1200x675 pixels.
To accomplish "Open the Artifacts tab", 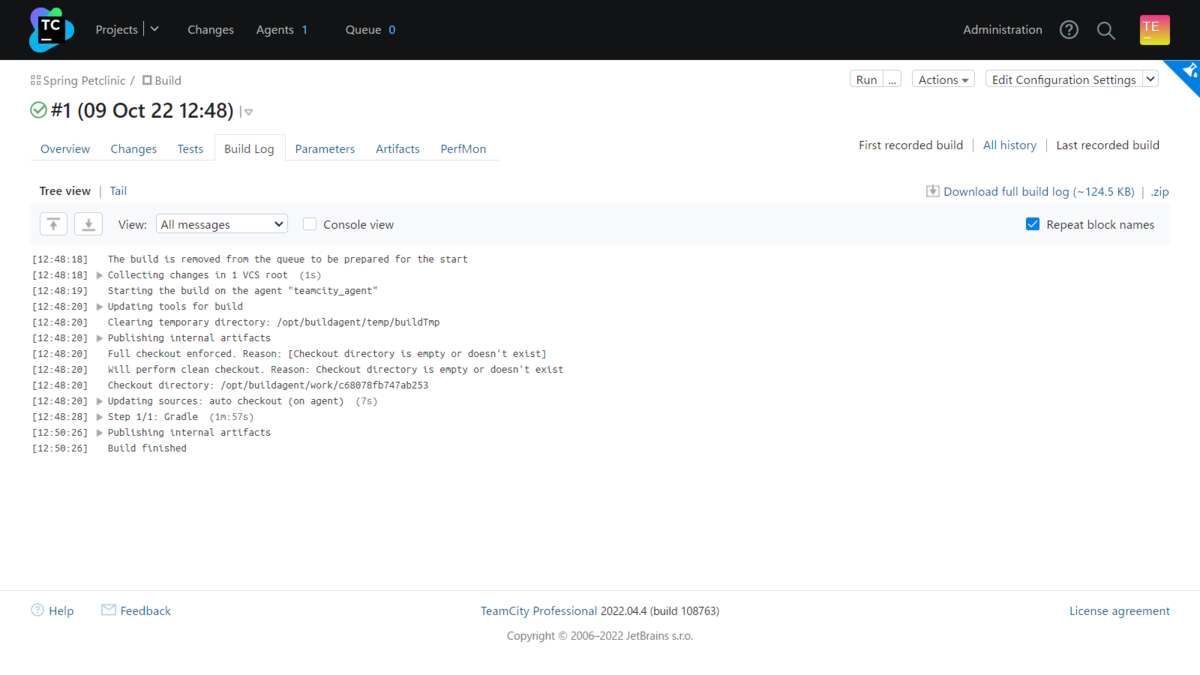I will pos(397,149).
